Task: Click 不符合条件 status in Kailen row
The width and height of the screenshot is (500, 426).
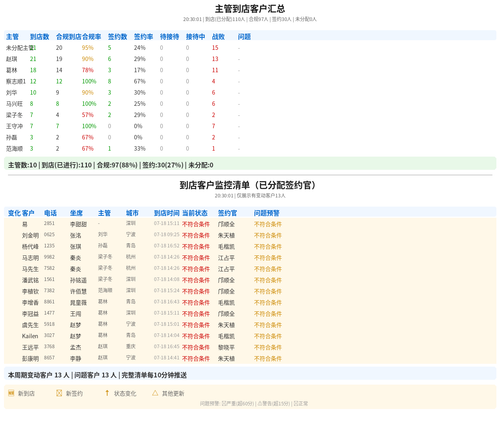Action: (x=196, y=336)
